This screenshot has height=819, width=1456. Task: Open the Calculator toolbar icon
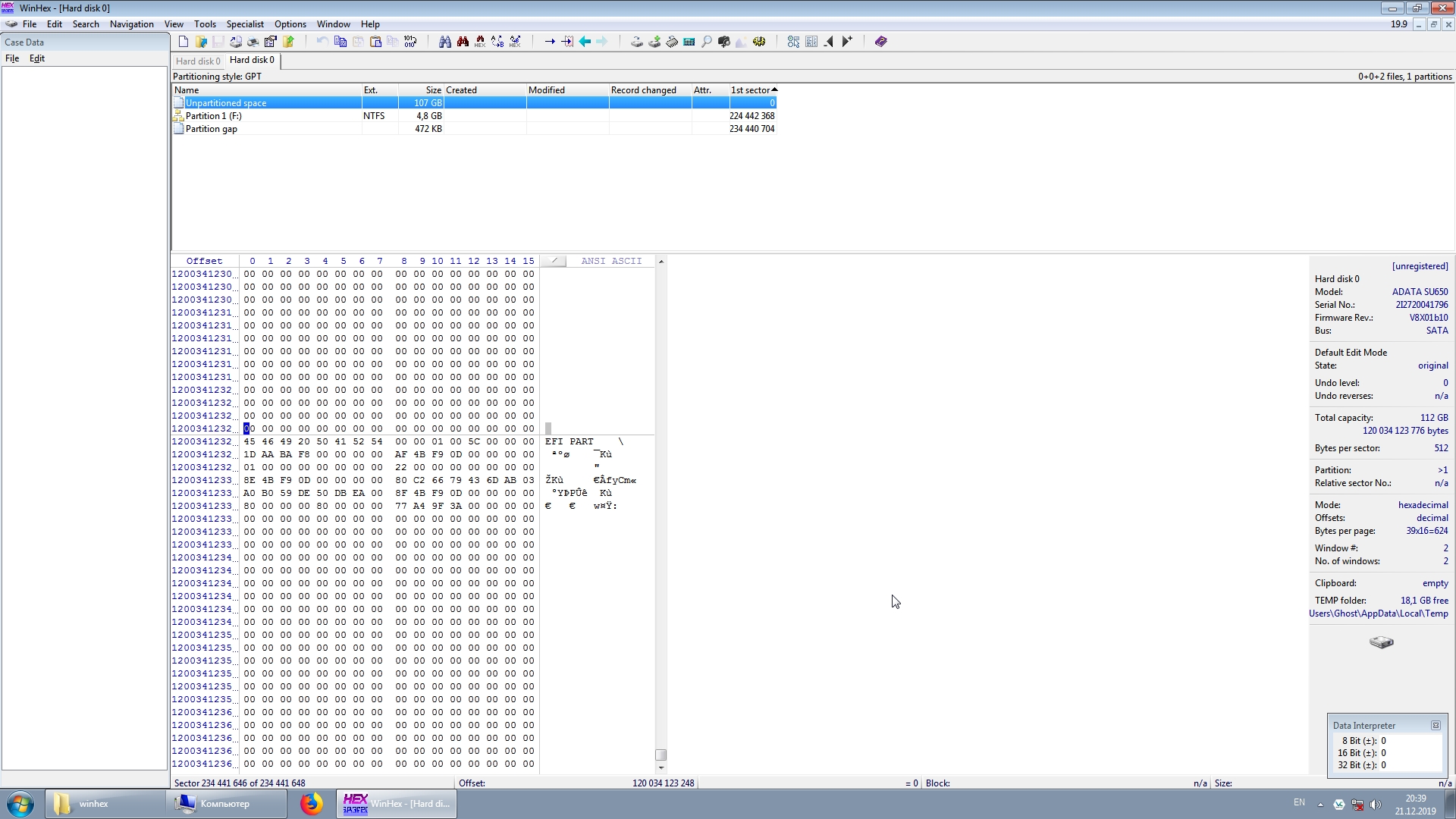[x=689, y=42]
